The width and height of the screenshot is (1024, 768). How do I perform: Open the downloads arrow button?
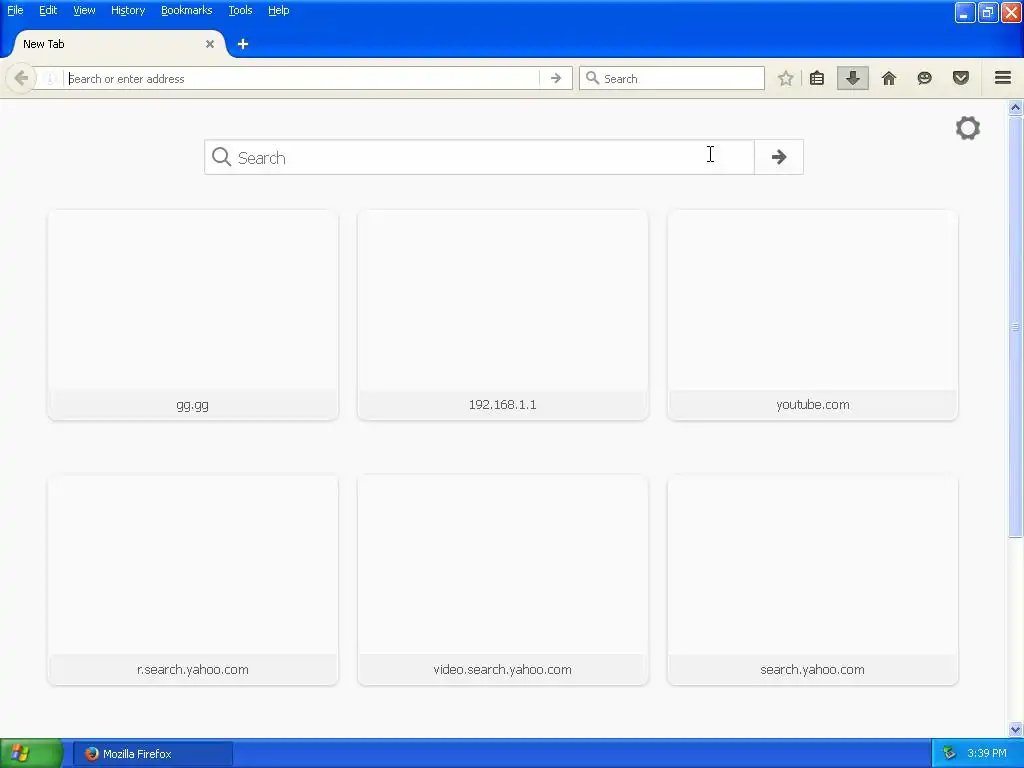(x=852, y=78)
